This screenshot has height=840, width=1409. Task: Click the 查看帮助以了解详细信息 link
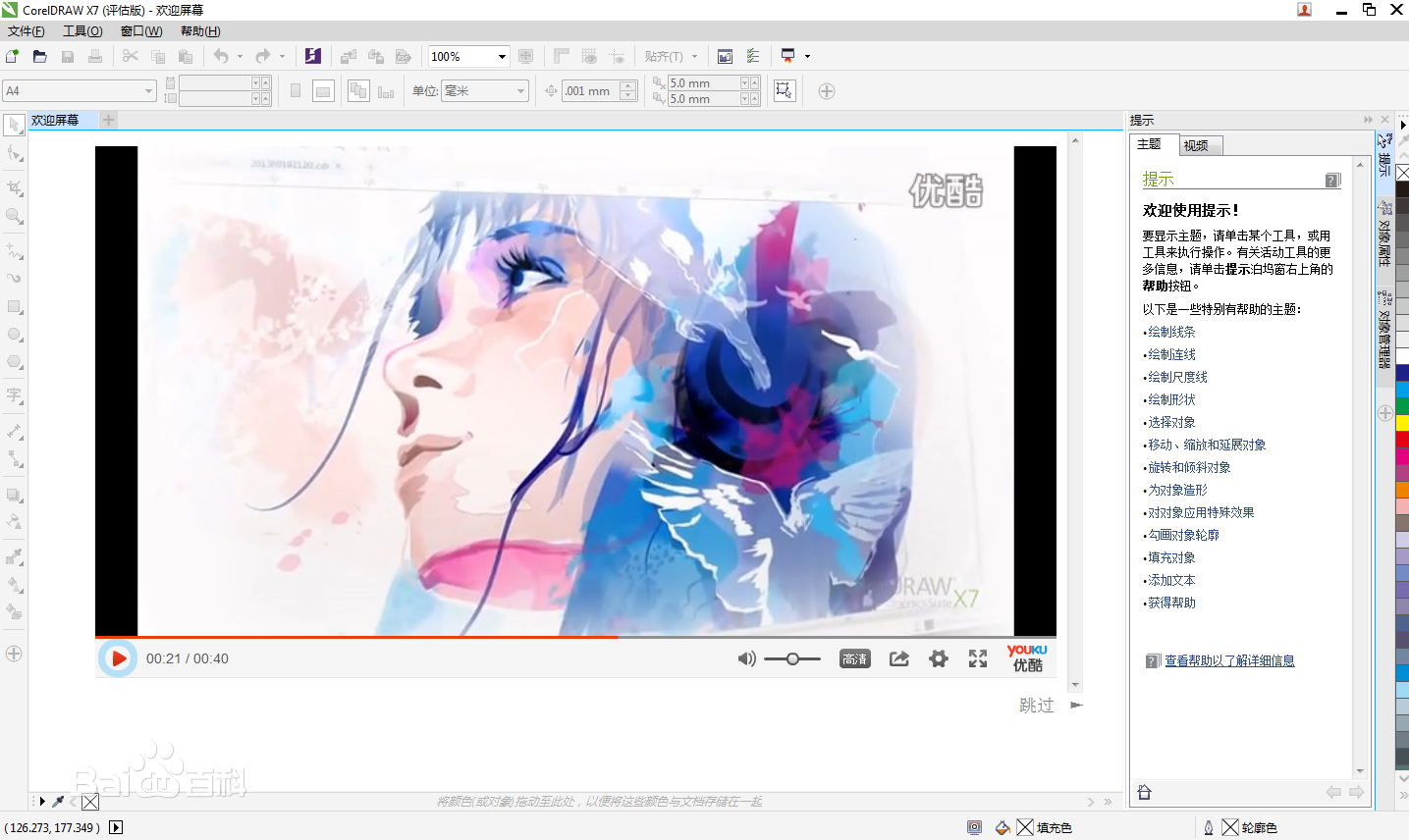tap(1229, 660)
